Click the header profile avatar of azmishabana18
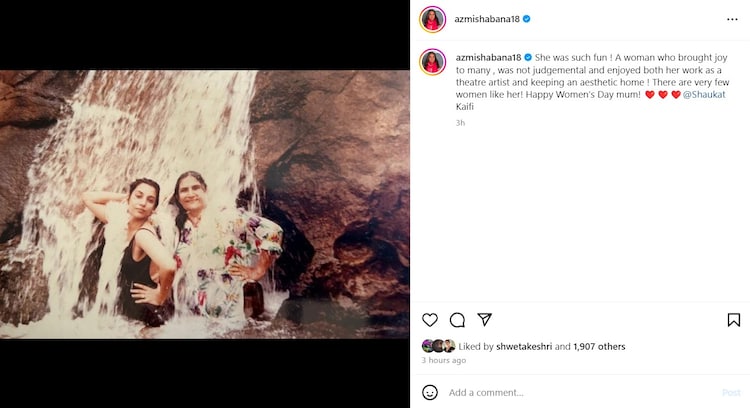The height and width of the screenshot is (408, 750). pyautogui.click(x=432, y=19)
